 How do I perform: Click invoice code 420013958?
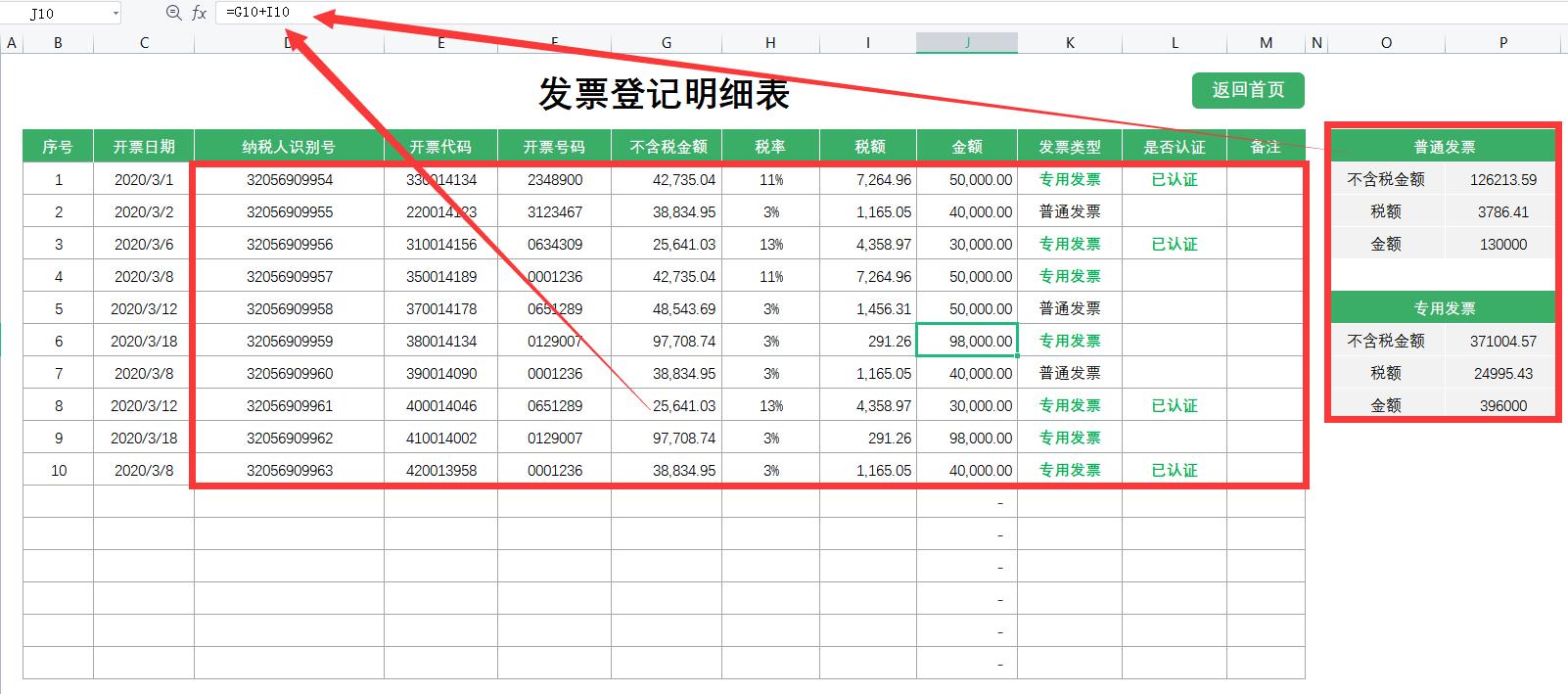[x=440, y=470]
